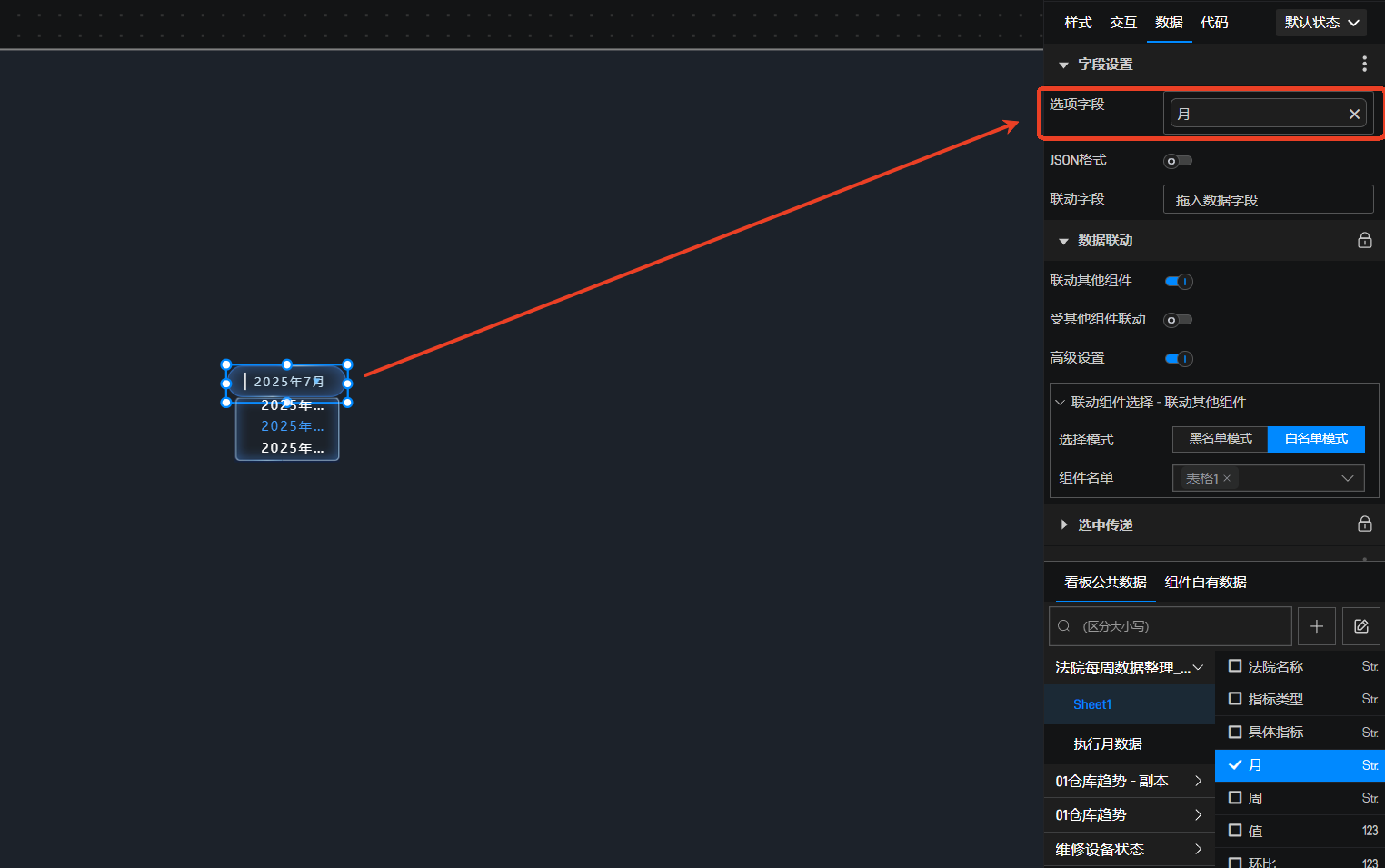Image resolution: width=1385 pixels, height=868 pixels.
Task: Click the lock icon beside 数据联动
Action: coord(1364,240)
